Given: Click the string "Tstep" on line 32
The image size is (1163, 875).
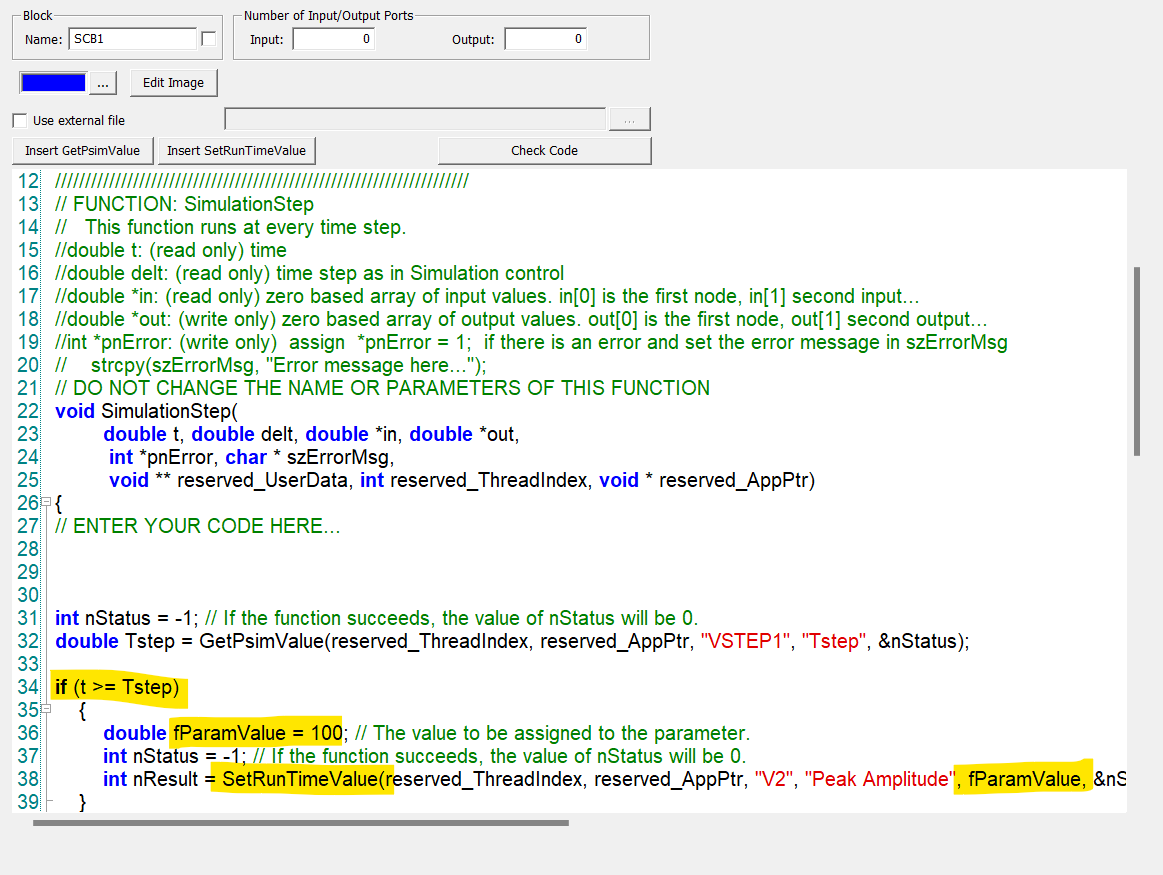Looking at the screenshot, I should click(x=834, y=641).
